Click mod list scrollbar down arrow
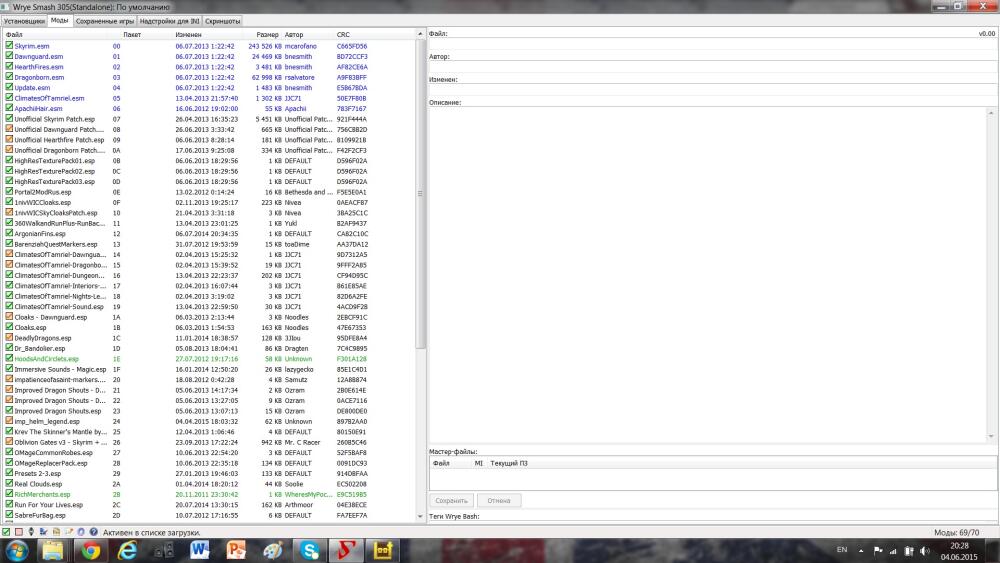 coord(420,516)
